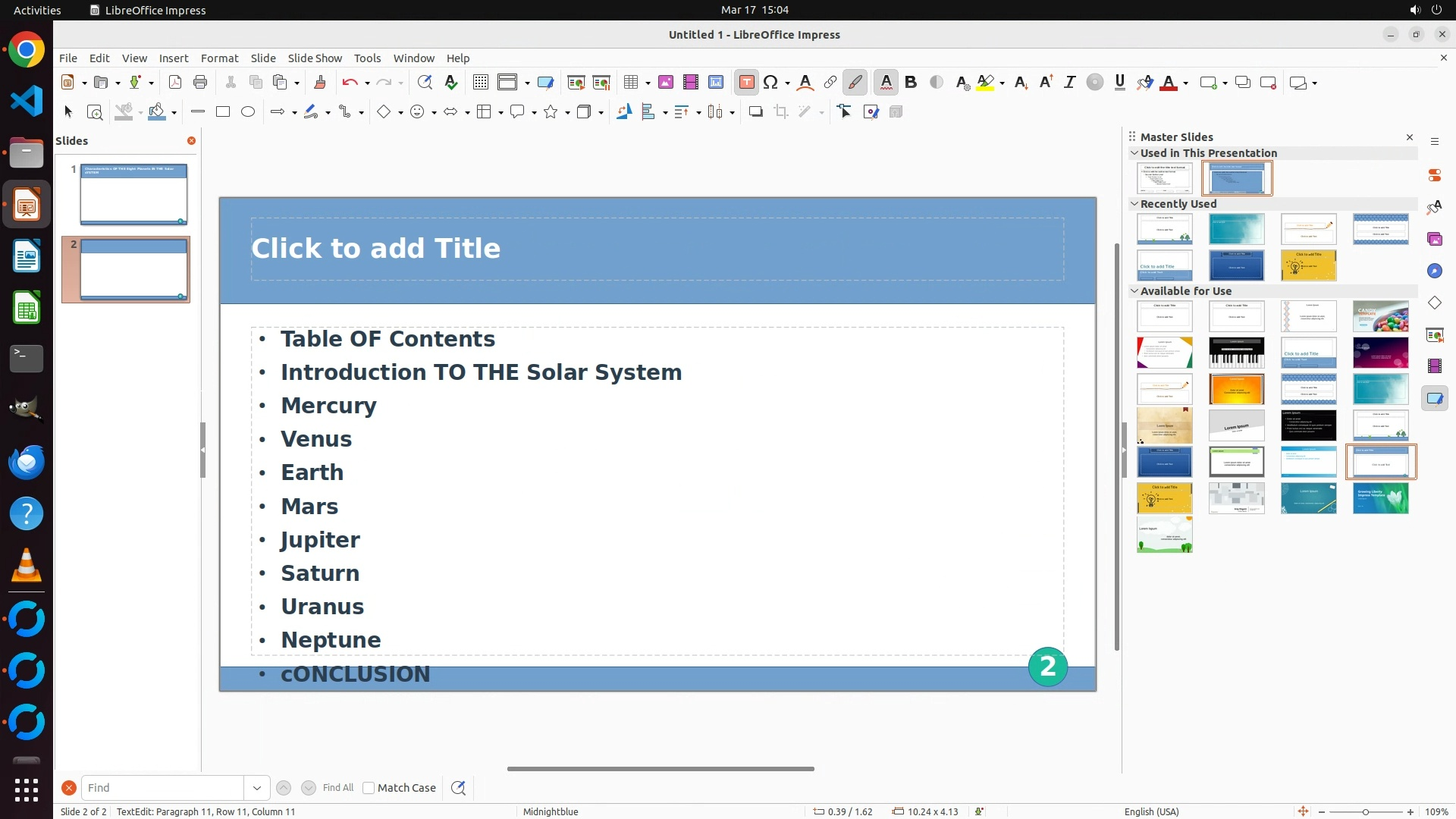This screenshot has width=1456, height=819.
Task: Enable the Match Case checkbox
Action: tap(369, 788)
